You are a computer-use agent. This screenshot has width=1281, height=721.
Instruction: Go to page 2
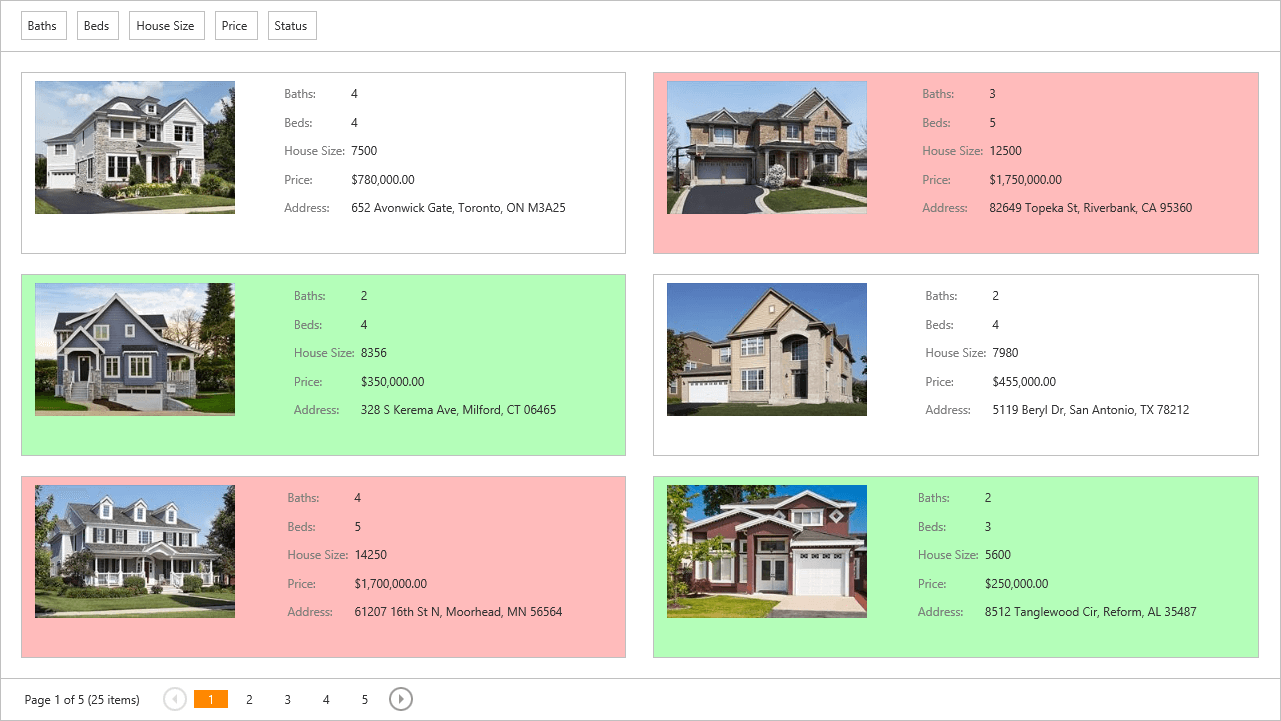coord(249,700)
